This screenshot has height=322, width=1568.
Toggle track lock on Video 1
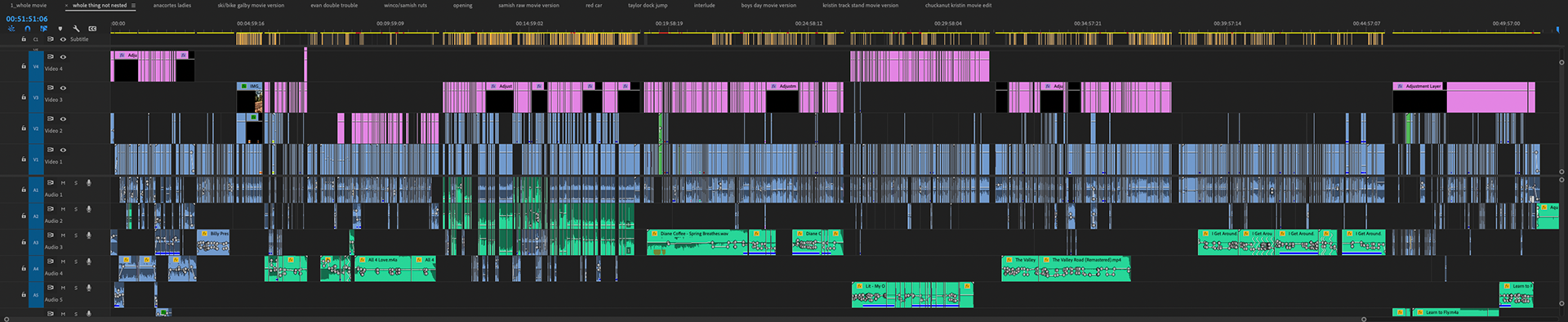point(24,159)
